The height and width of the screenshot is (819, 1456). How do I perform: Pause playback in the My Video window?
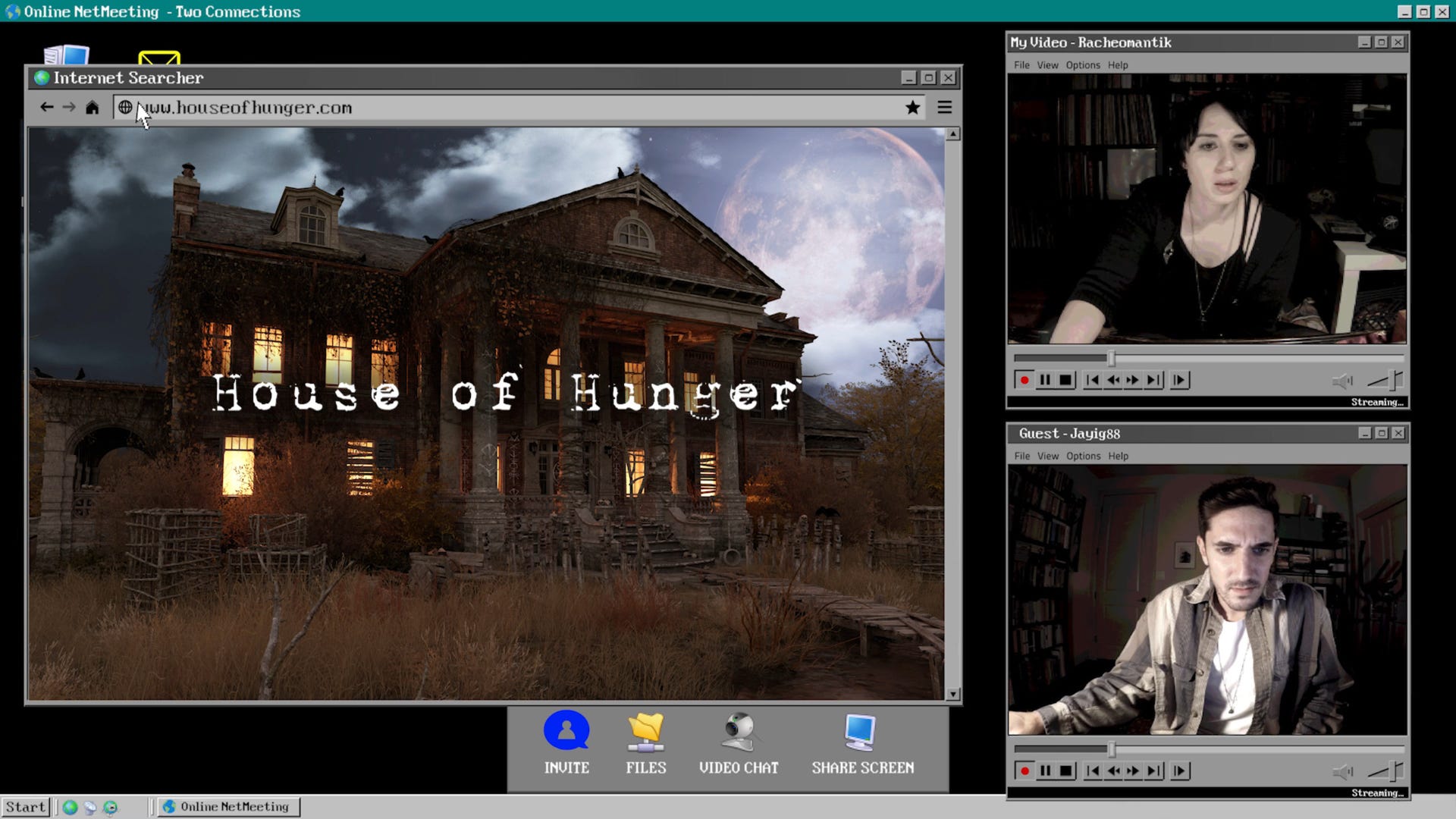pos(1044,380)
